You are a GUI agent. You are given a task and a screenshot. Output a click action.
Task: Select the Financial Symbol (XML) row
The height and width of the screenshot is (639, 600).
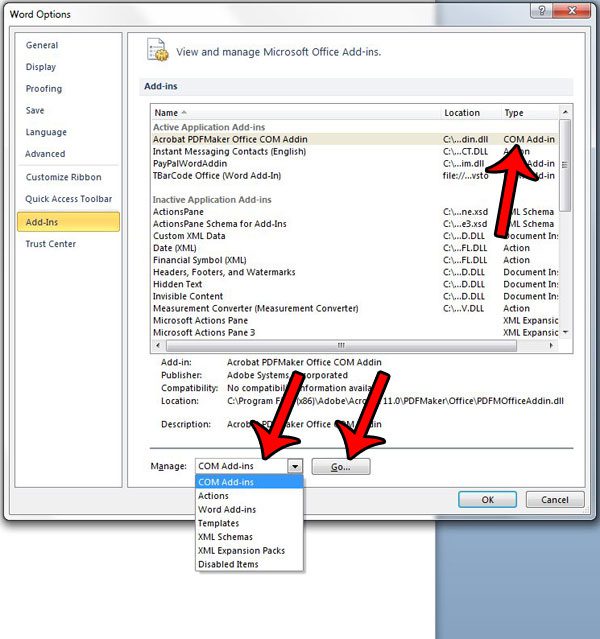tap(355, 260)
